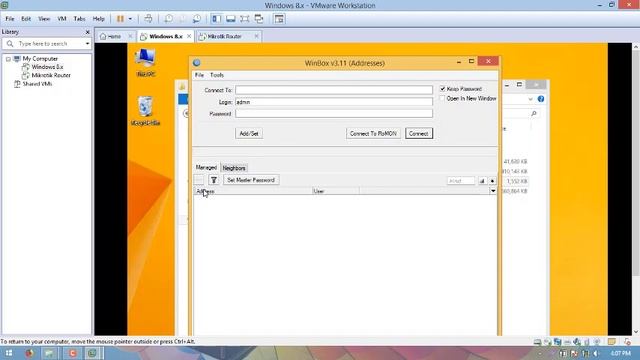Open This PC desktop icon in guest
Screen dimensions: 640x360
point(146,62)
